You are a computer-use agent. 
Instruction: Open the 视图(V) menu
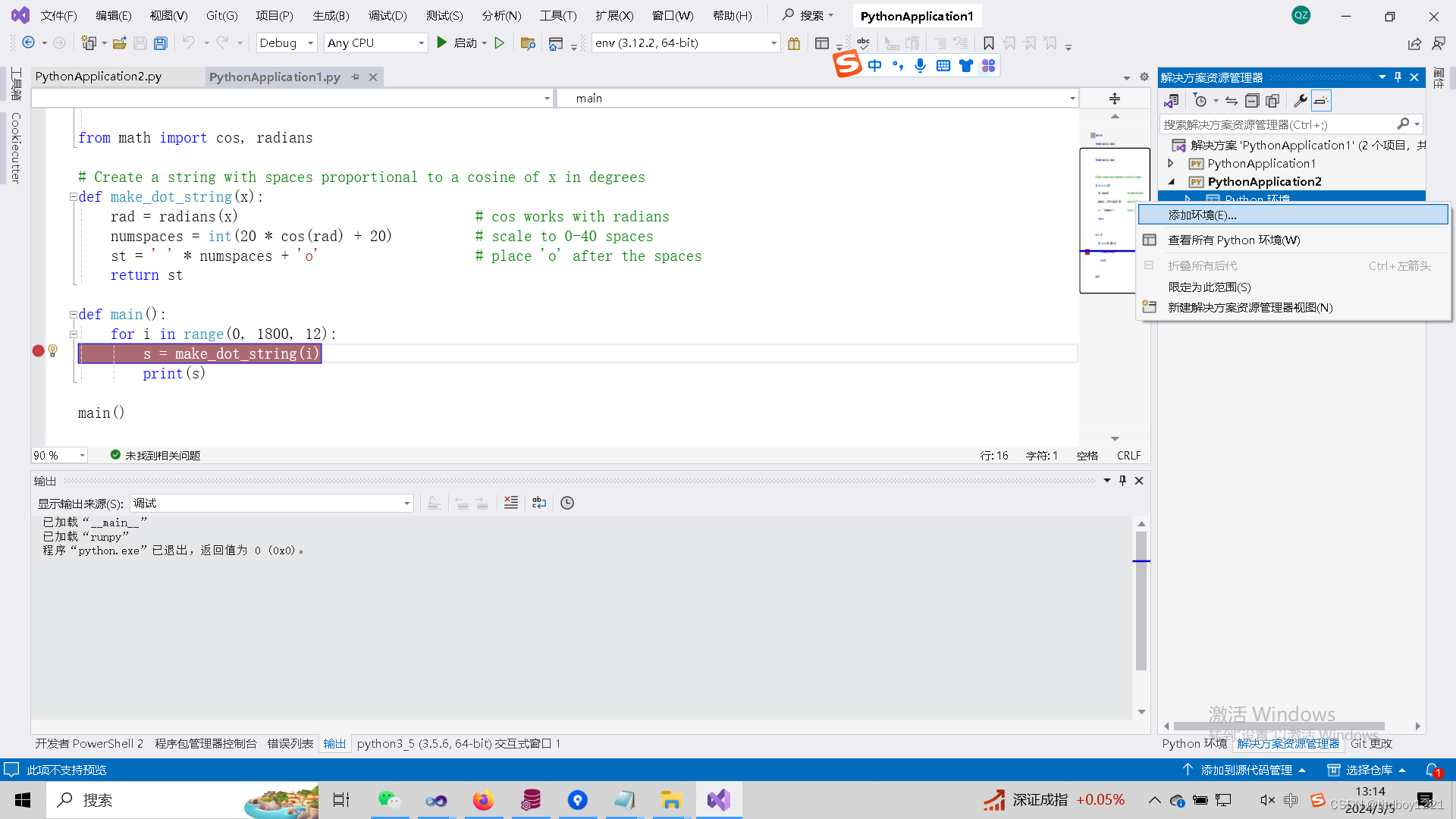168,15
